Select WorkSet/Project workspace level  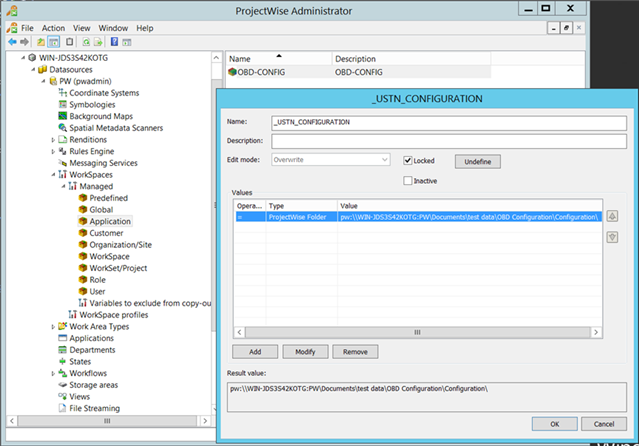(118, 268)
